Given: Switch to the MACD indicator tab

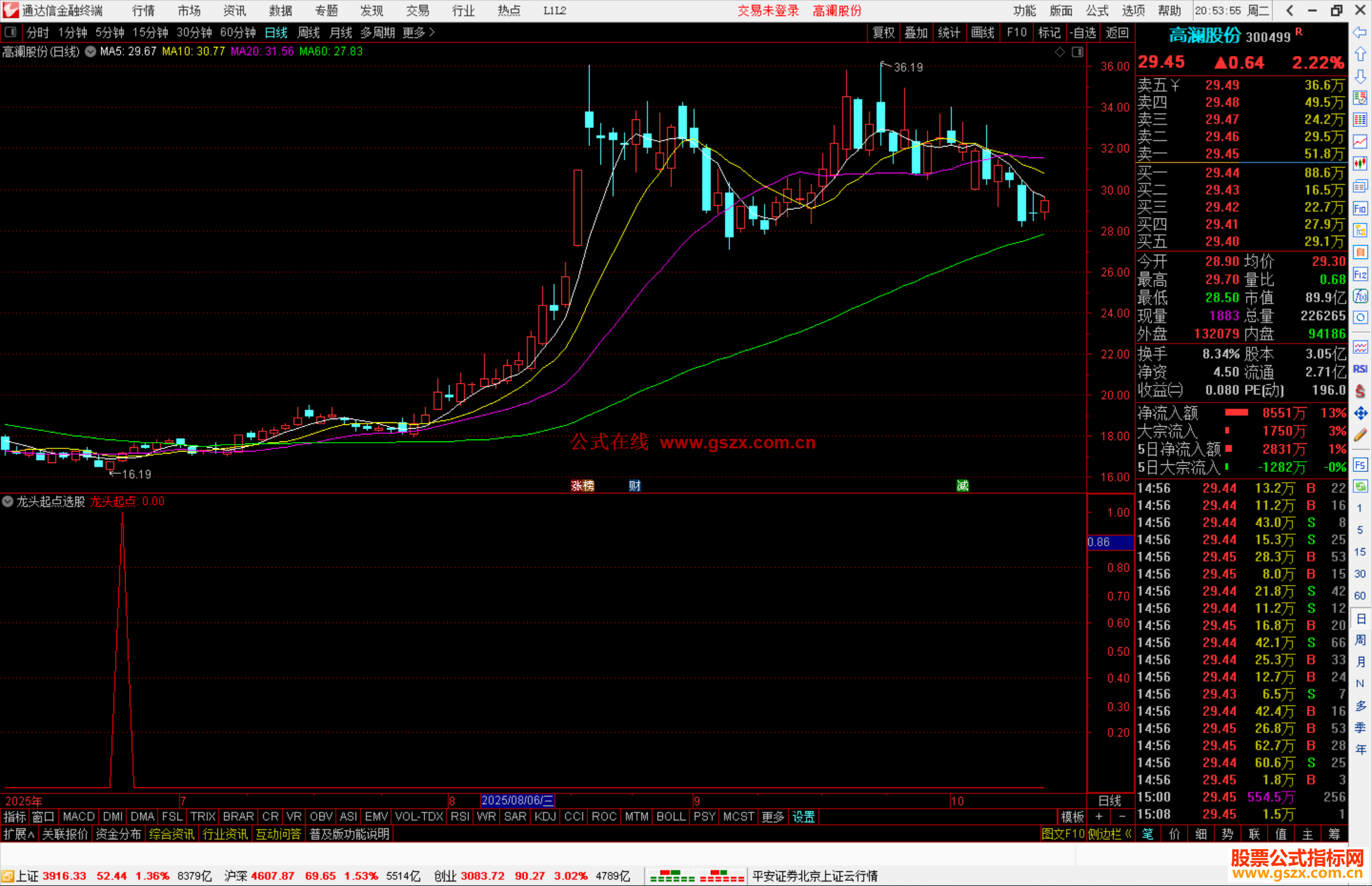Looking at the screenshot, I should pyautogui.click(x=79, y=817).
